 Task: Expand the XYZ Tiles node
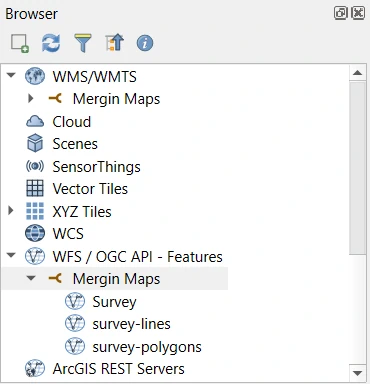coord(11,211)
